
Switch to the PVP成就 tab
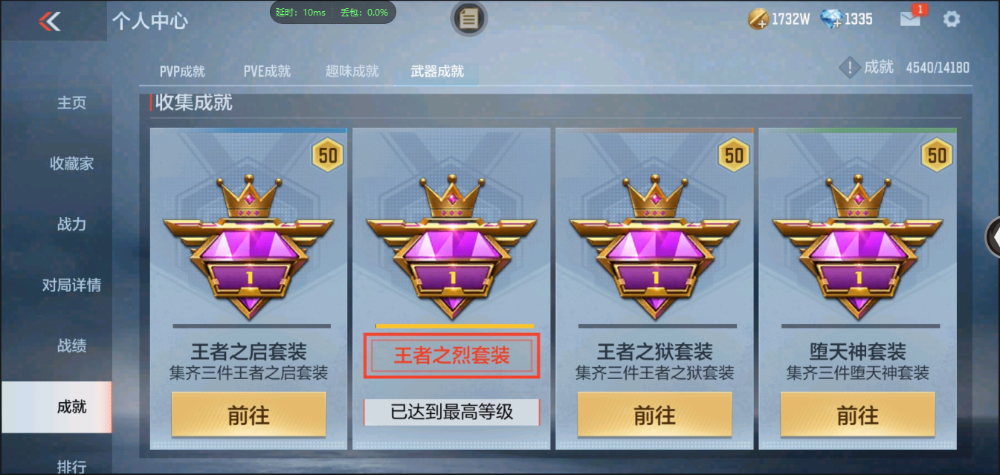point(182,71)
